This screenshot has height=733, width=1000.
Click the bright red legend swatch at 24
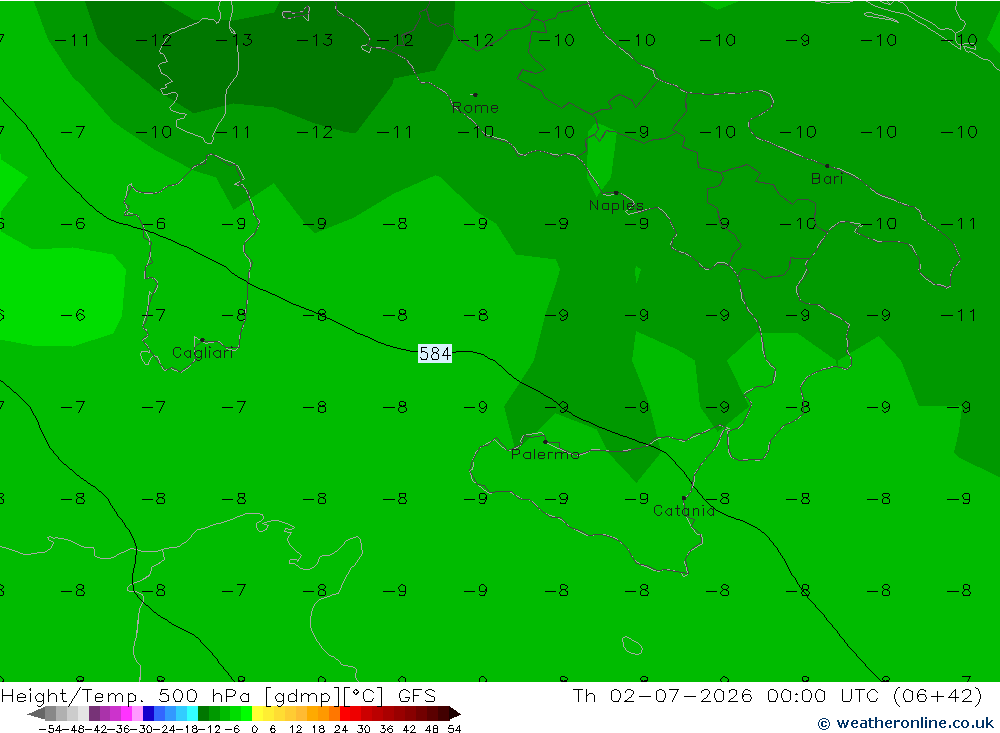tap(345, 713)
